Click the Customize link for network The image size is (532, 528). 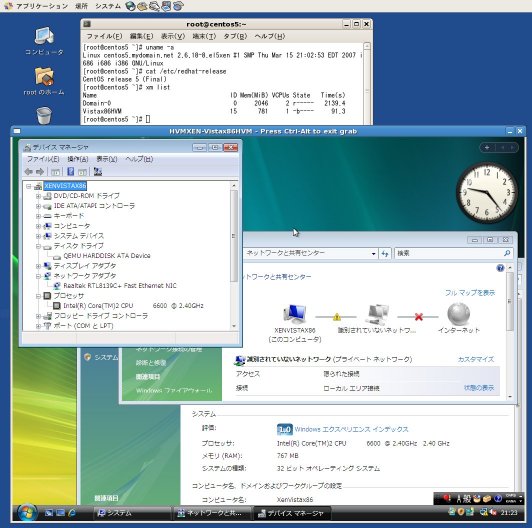click(x=476, y=359)
